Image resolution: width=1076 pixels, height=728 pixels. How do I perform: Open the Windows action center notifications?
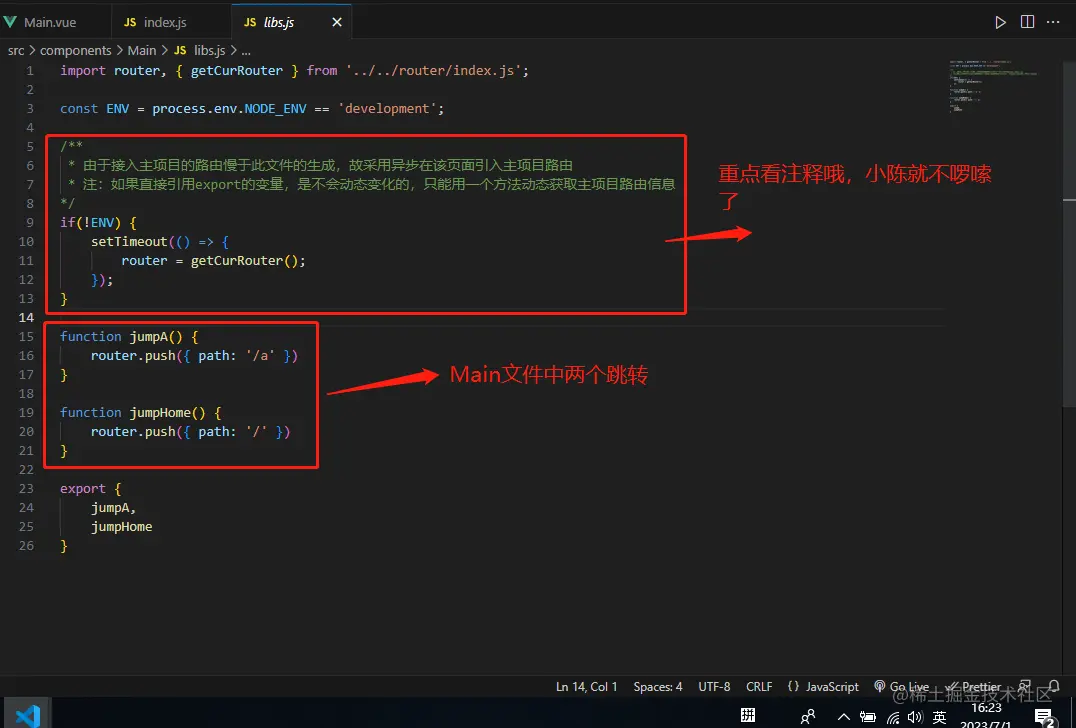pyautogui.click(x=1044, y=717)
